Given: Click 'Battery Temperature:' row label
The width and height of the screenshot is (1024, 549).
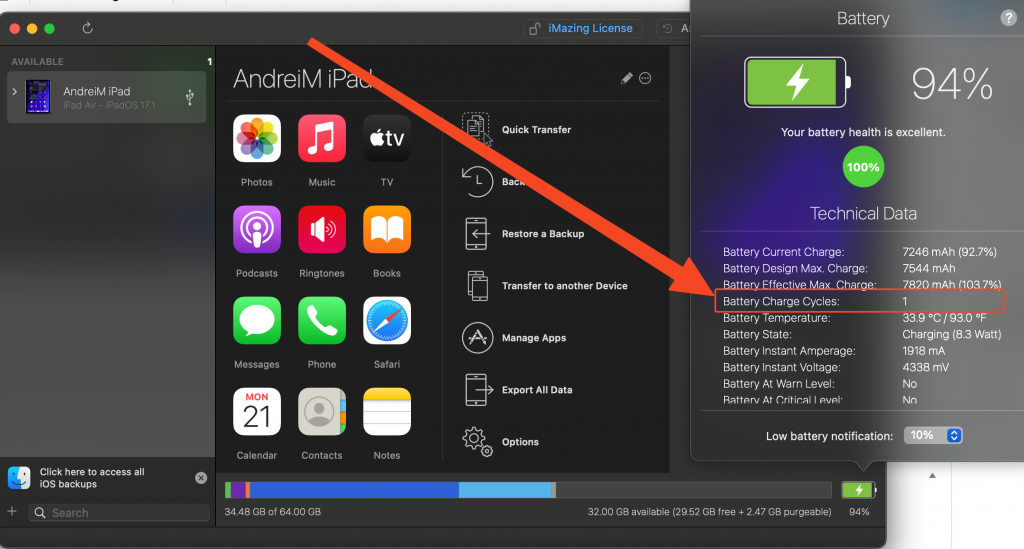Looking at the screenshot, I should 776,318.
